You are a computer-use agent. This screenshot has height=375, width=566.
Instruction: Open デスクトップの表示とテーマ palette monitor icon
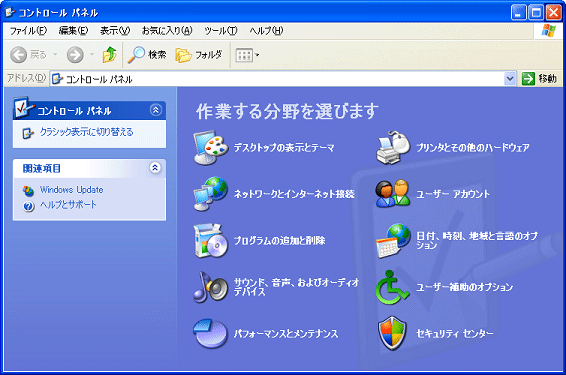click(x=211, y=148)
